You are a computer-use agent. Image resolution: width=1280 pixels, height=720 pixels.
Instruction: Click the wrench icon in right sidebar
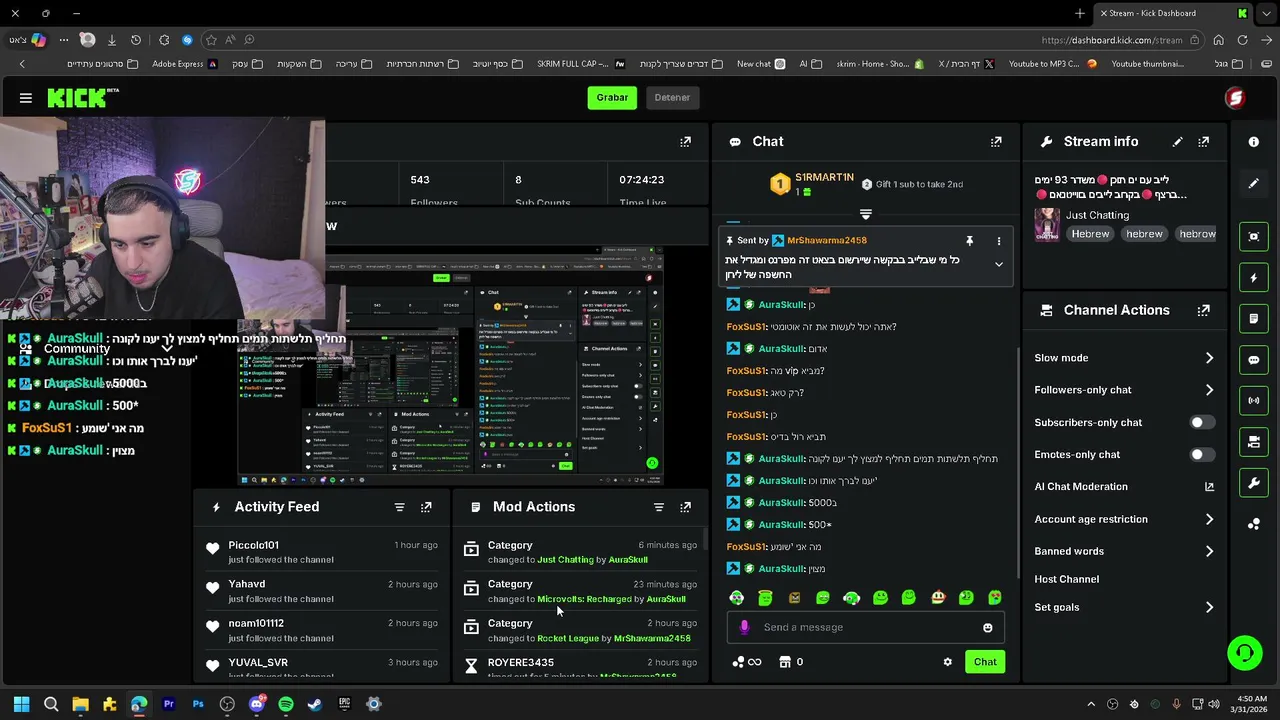(x=1253, y=483)
